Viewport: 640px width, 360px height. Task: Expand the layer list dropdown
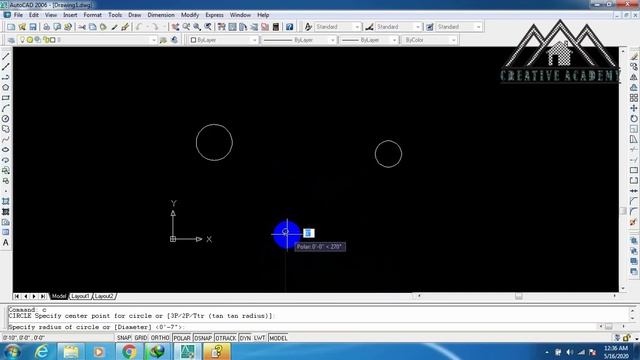click(153, 40)
